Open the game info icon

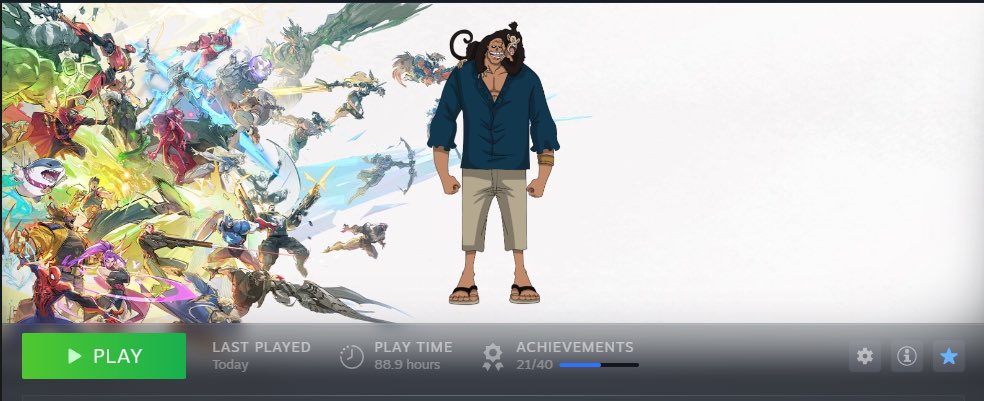pyautogui.click(x=907, y=356)
